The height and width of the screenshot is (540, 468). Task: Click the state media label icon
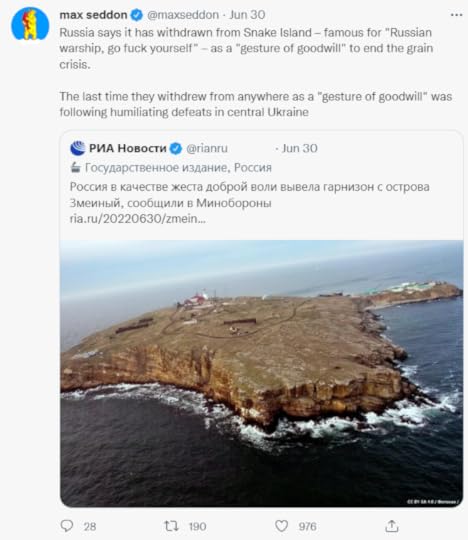(75, 167)
